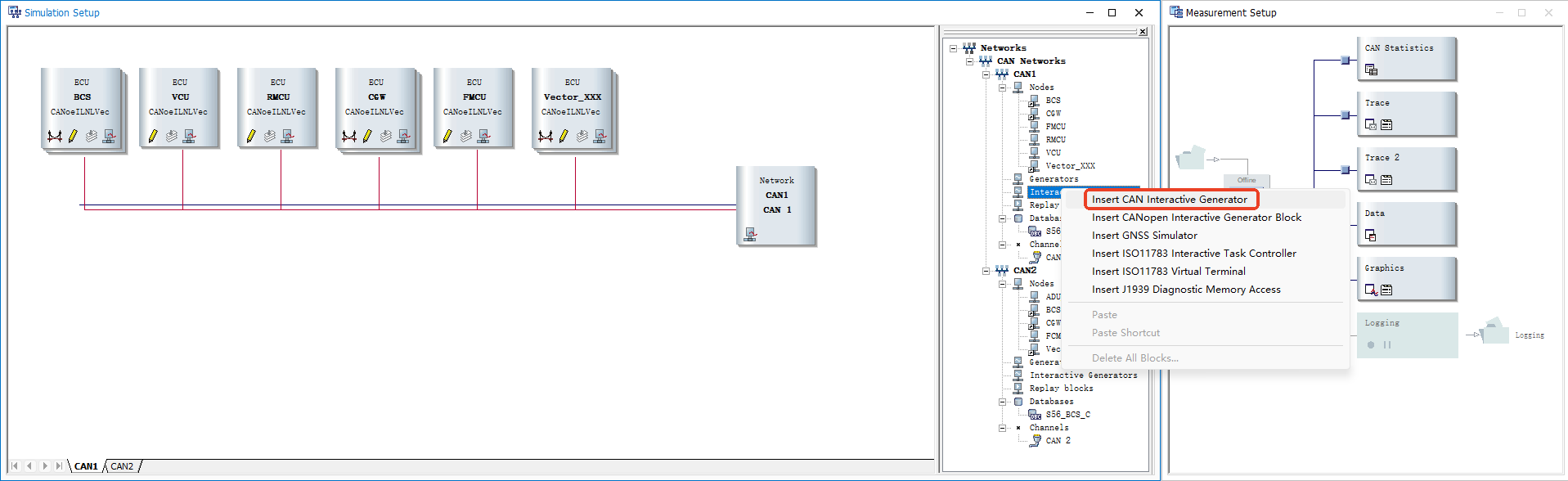The width and height of the screenshot is (1568, 481).
Task: Toggle the Offline mode switch block
Action: [1247, 181]
